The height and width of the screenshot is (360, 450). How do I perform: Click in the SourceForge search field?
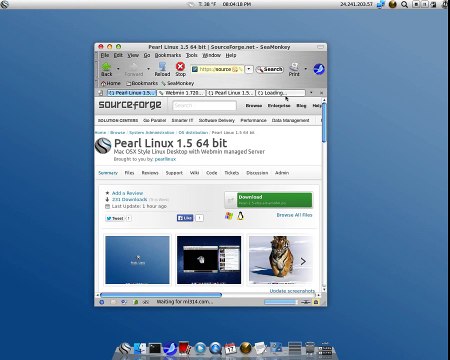tap(204, 106)
